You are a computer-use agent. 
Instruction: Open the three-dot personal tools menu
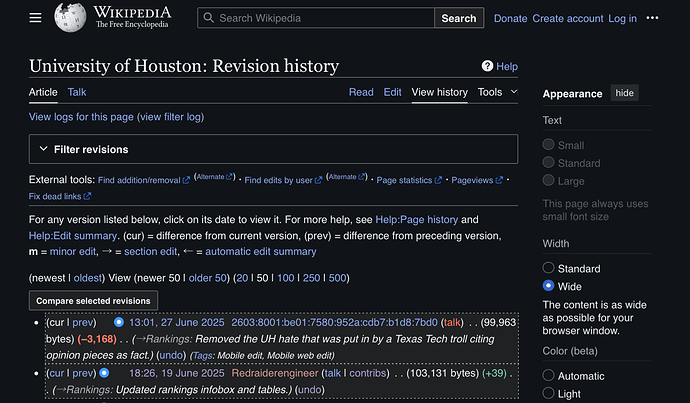(652, 18)
